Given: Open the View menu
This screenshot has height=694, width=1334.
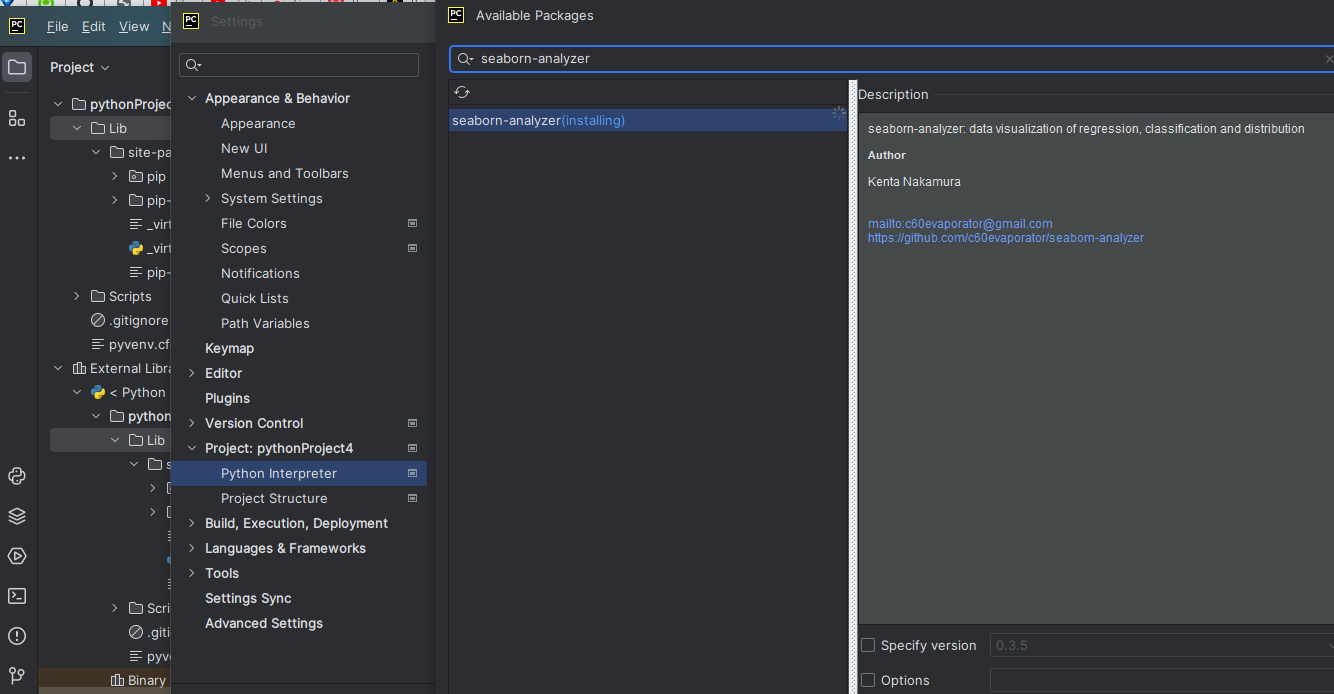Looking at the screenshot, I should coord(134,27).
